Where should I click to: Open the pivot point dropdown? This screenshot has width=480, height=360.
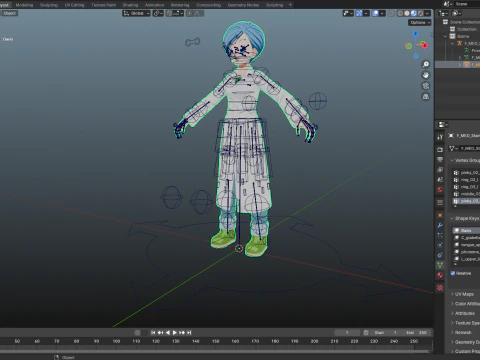click(158, 13)
